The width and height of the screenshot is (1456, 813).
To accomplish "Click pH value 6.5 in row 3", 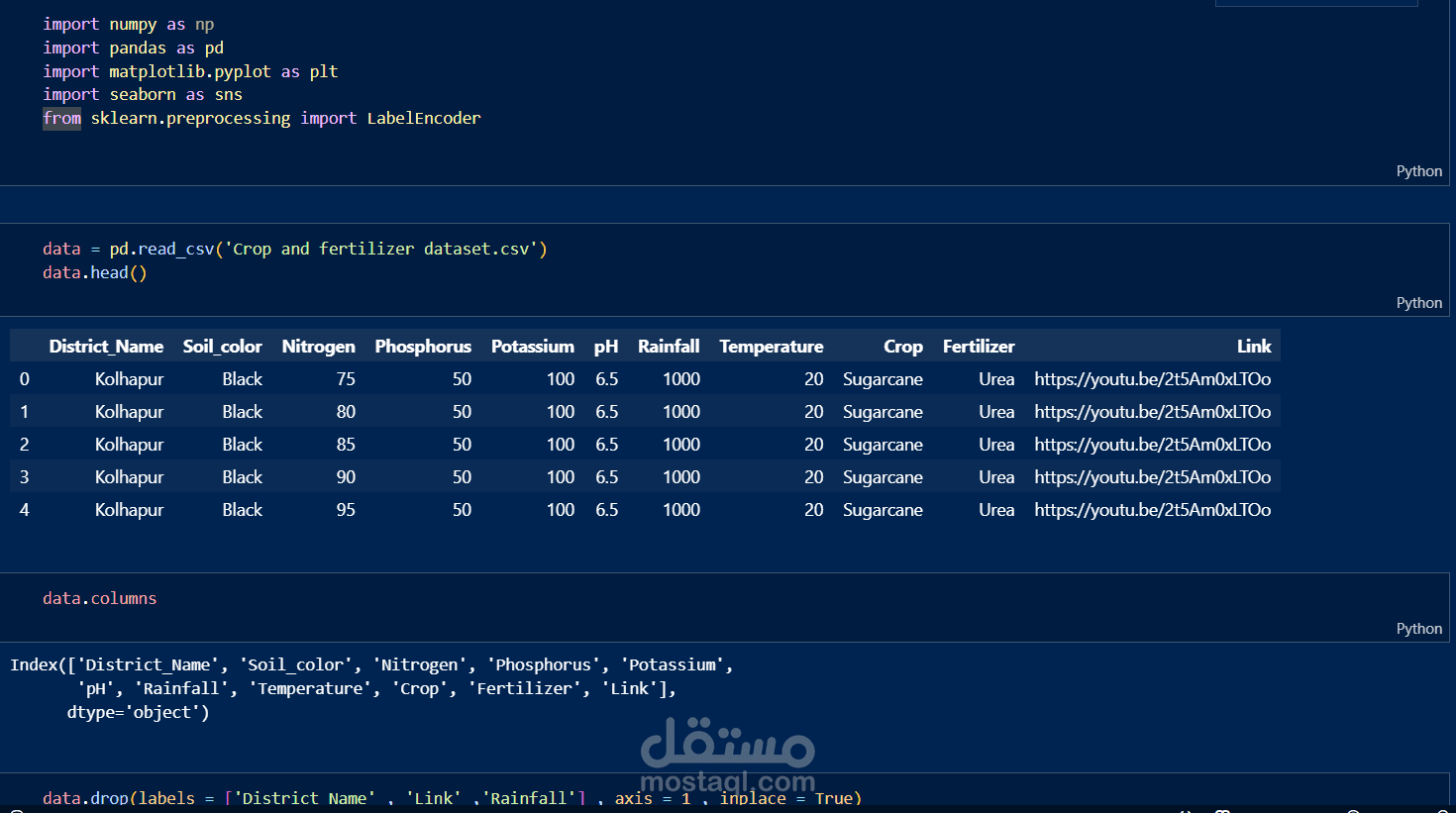I will click(607, 477).
